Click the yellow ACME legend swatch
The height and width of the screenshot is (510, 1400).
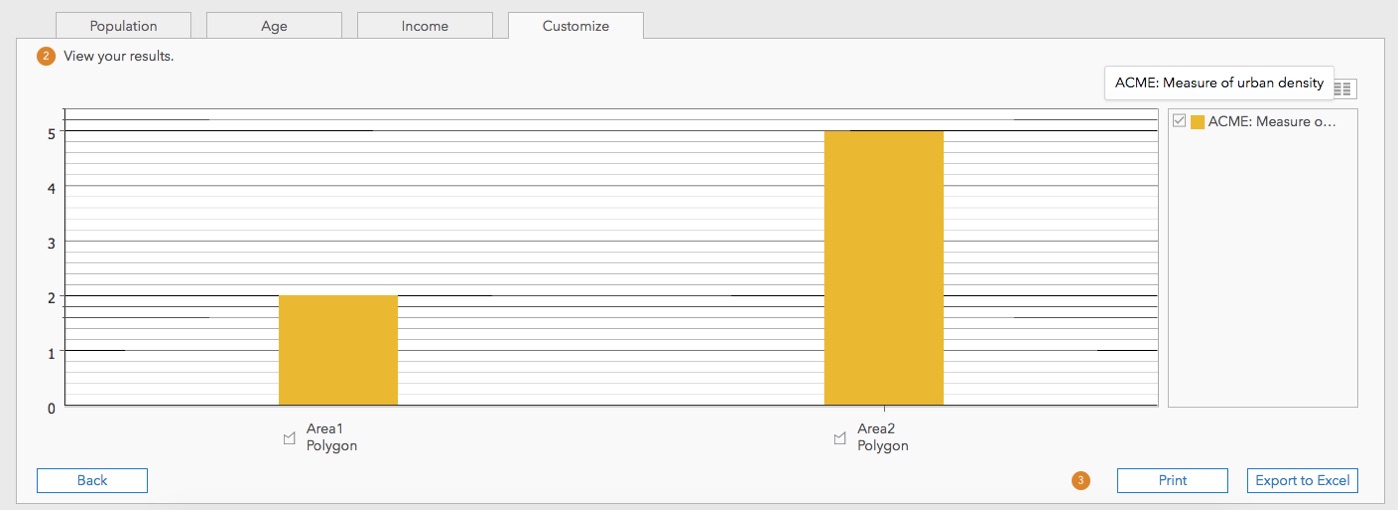pos(1197,122)
